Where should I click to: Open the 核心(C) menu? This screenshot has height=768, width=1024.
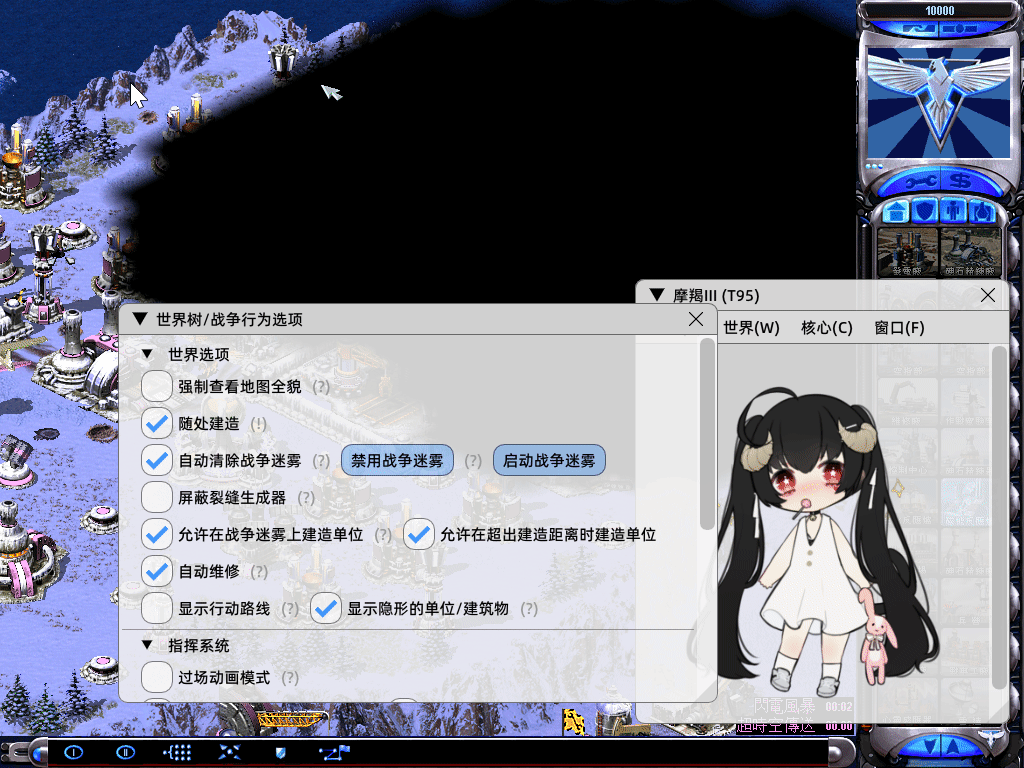(x=827, y=328)
